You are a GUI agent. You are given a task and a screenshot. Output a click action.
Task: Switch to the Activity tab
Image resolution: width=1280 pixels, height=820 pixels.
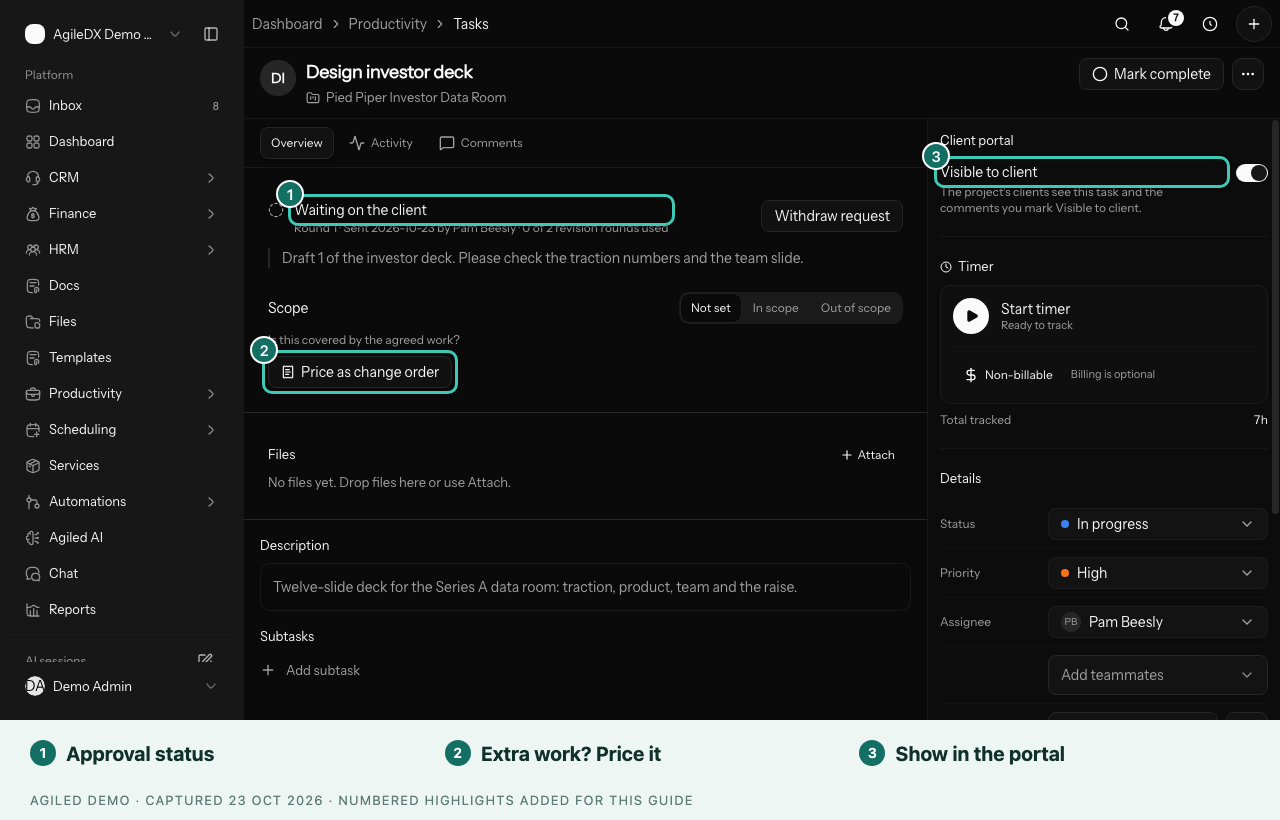point(381,143)
